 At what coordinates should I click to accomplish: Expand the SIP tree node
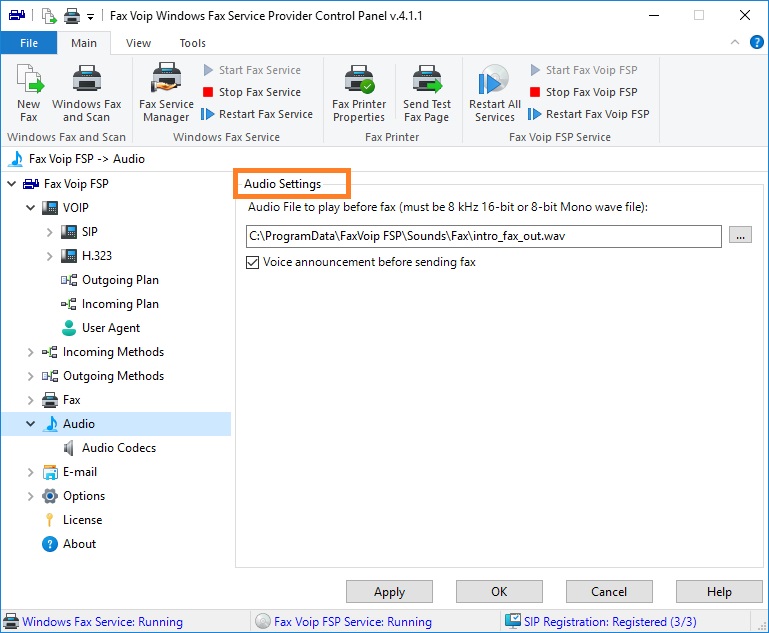tap(49, 232)
